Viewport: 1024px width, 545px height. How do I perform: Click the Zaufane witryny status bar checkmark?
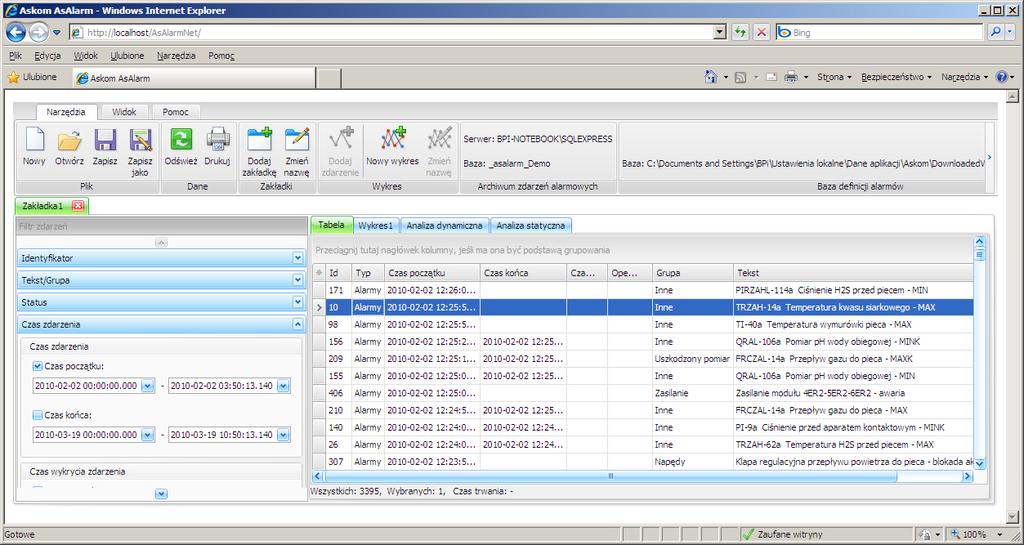click(x=748, y=534)
